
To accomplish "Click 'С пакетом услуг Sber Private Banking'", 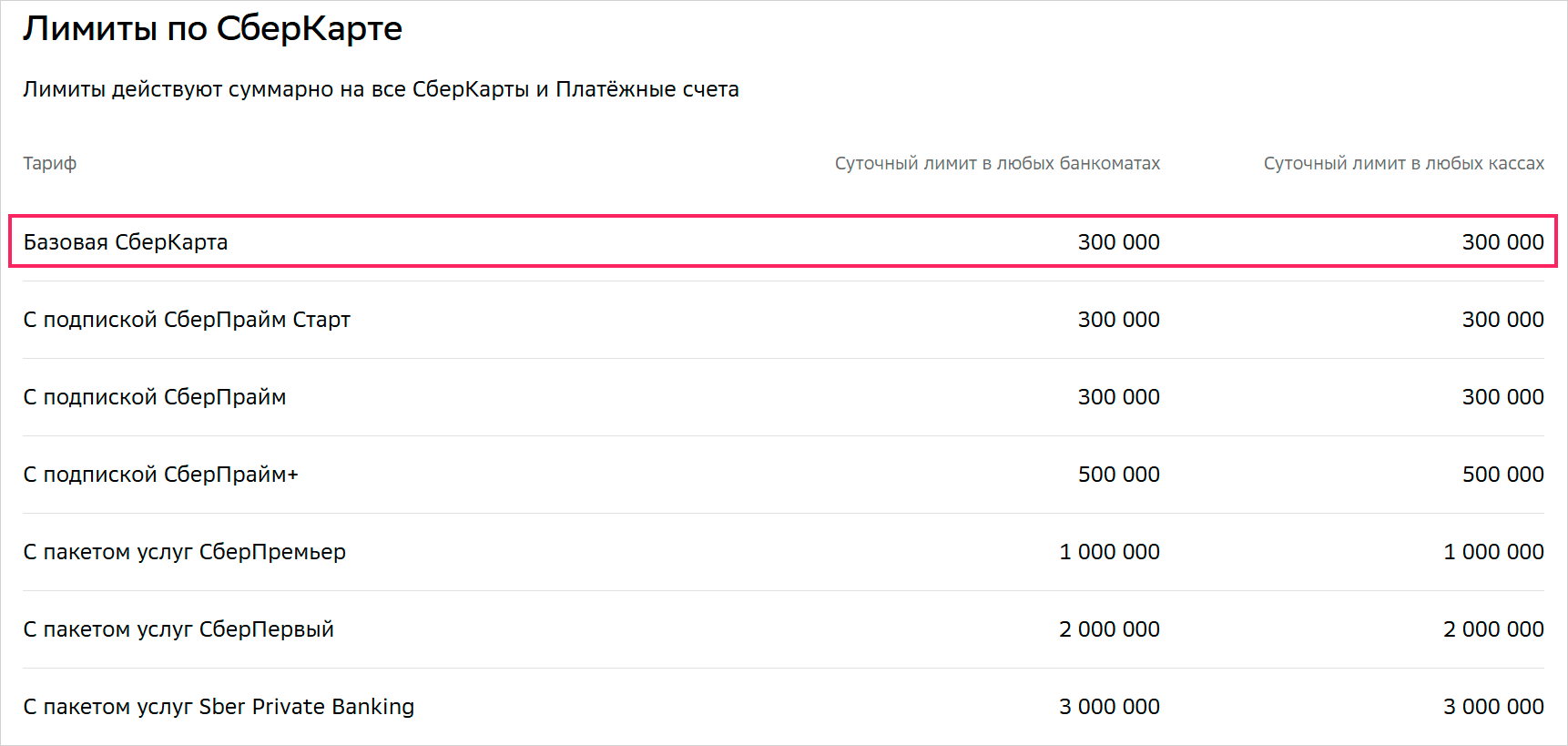I will [x=219, y=707].
